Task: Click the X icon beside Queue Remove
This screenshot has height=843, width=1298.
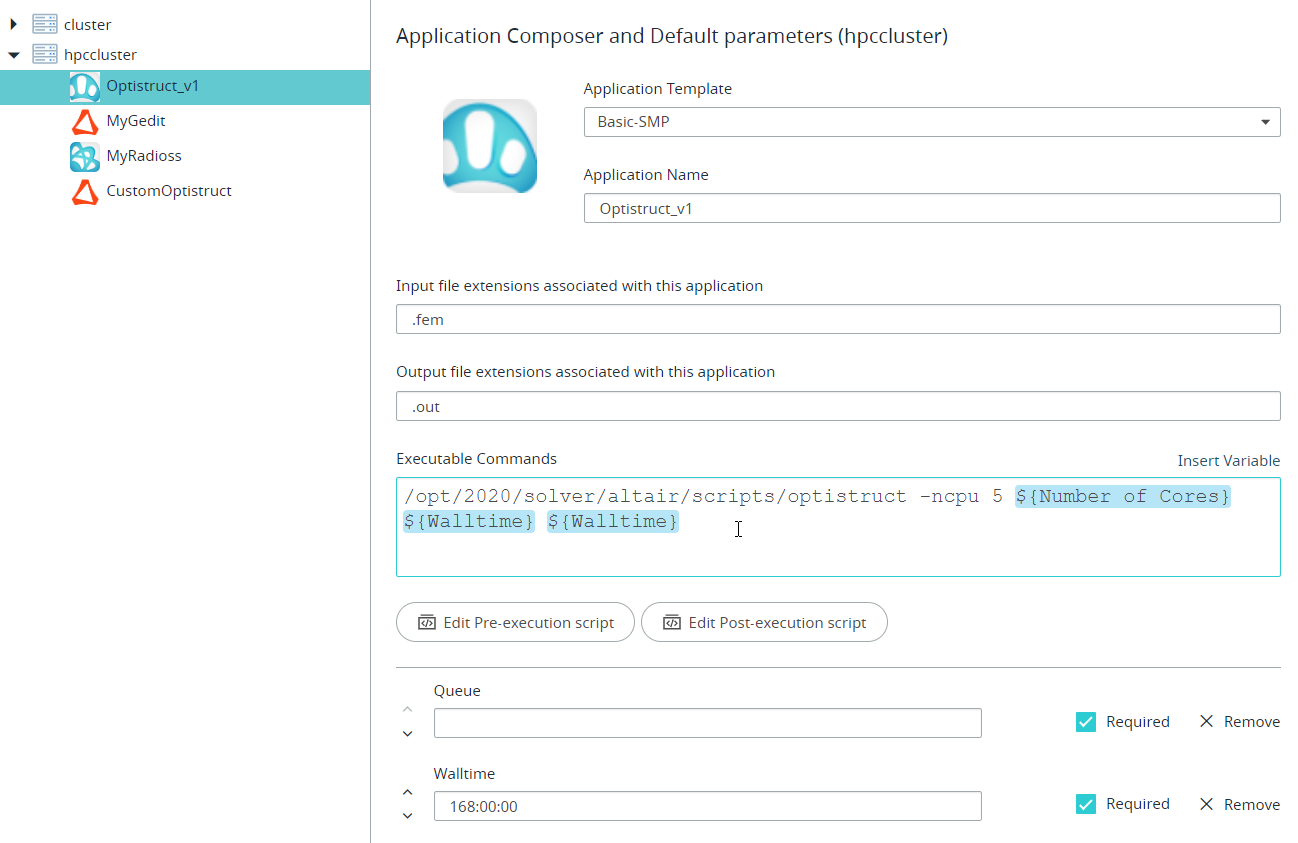Action: click(x=1206, y=722)
